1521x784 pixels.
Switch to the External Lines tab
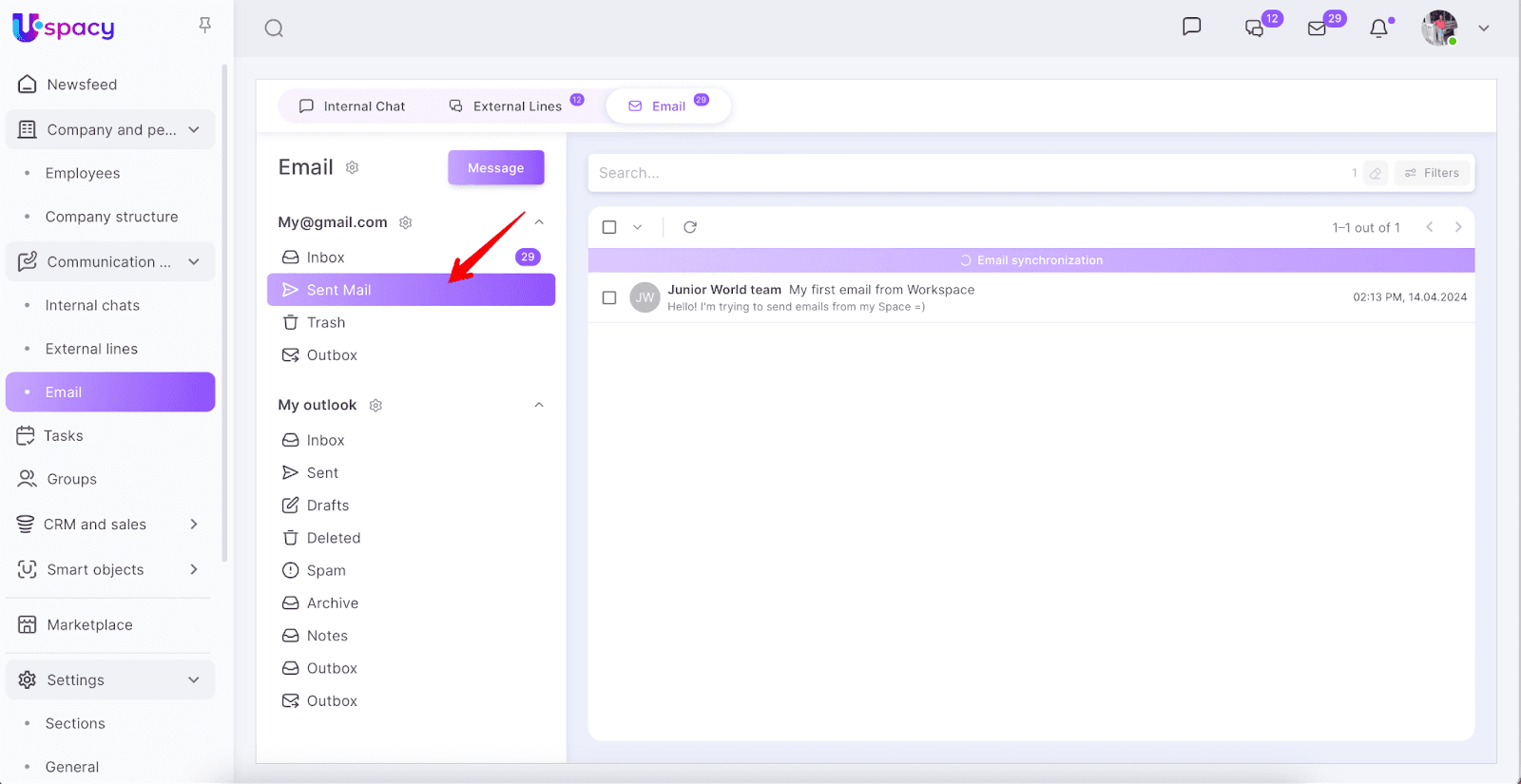[507, 106]
